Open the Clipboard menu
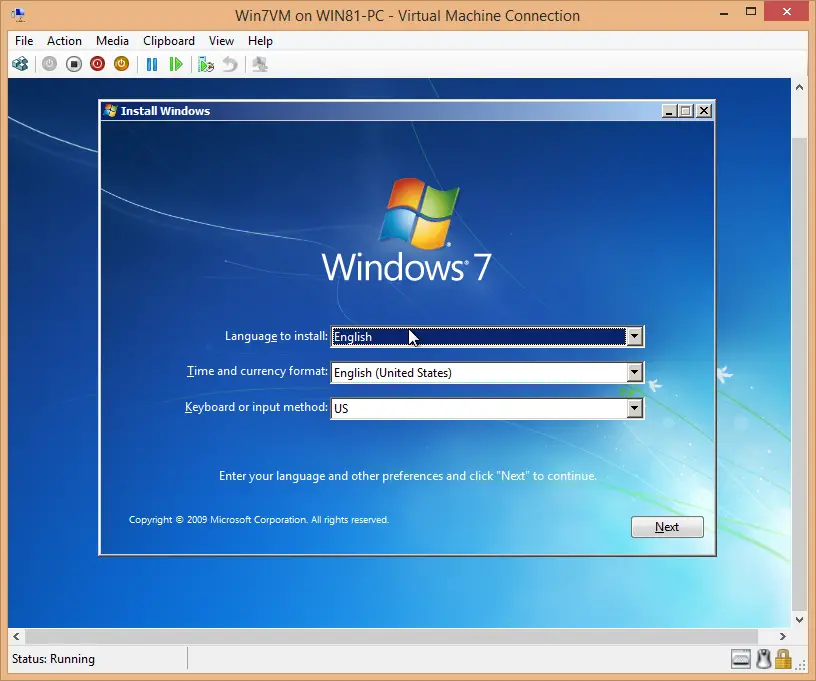The width and height of the screenshot is (816, 681). click(x=169, y=41)
